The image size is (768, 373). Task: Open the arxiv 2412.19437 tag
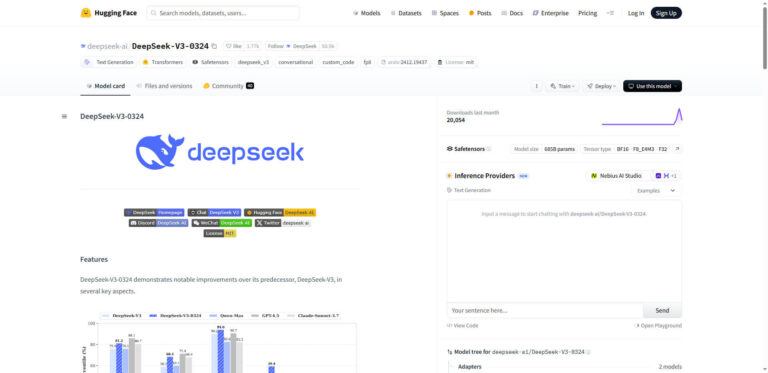coord(404,62)
